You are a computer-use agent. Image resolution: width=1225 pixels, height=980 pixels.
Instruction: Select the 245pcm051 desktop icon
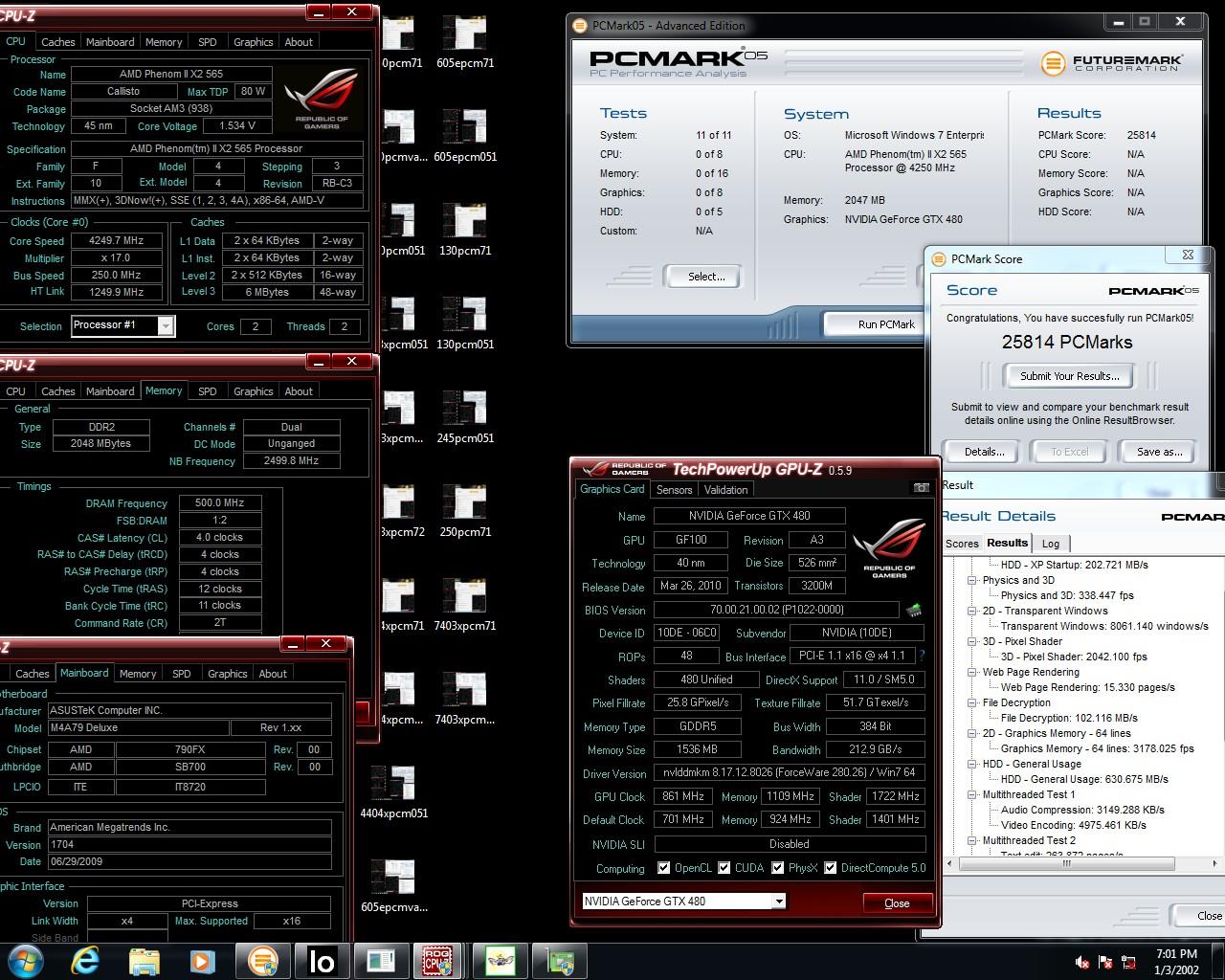(x=465, y=418)
